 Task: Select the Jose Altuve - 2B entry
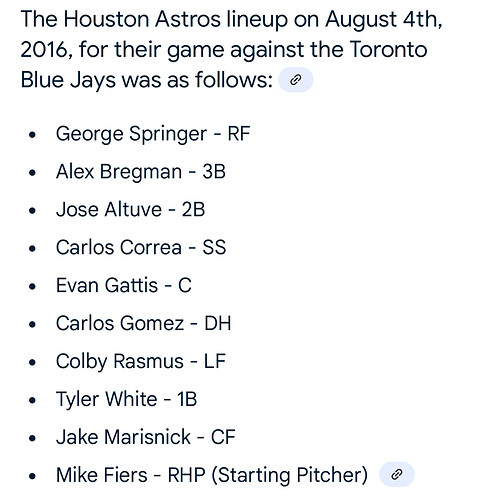(130, 210)
